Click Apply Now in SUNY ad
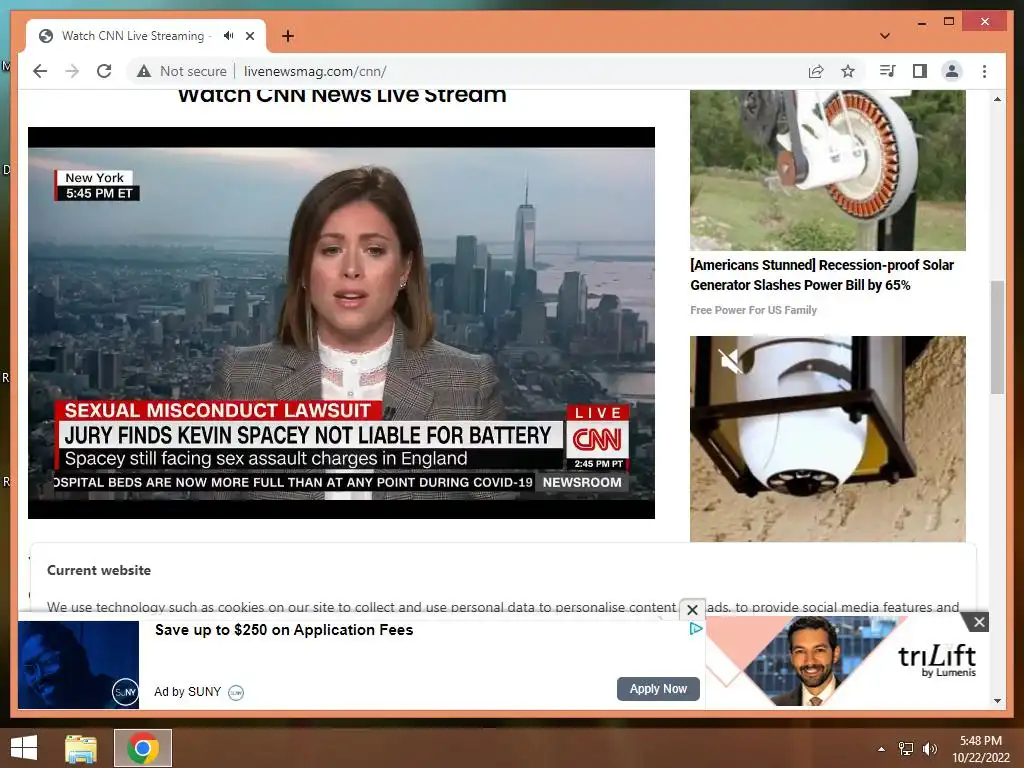The height and width of the screenshot is (768, 1024). point(658,688)
